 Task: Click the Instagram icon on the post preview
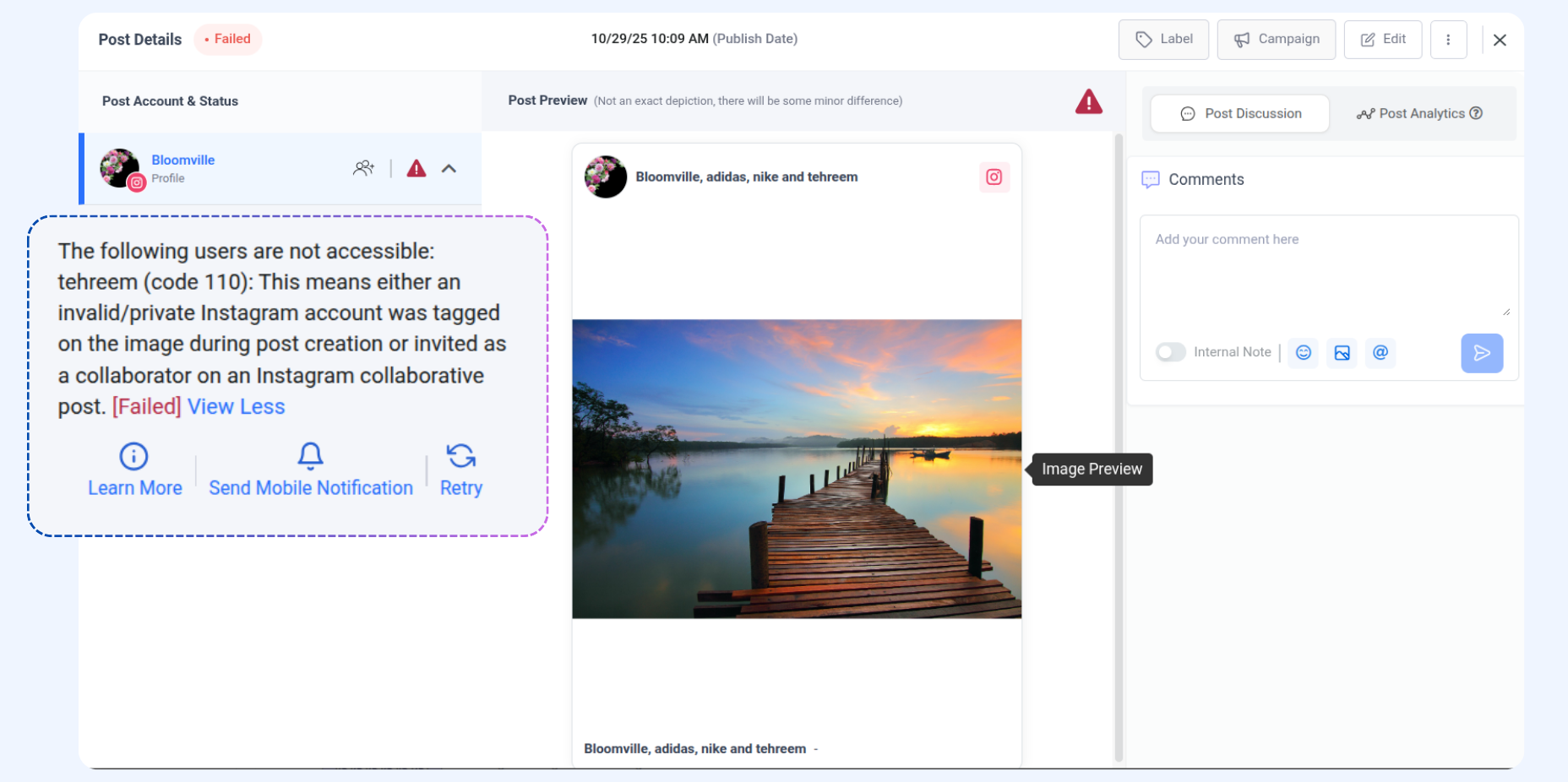click(994, 177)
